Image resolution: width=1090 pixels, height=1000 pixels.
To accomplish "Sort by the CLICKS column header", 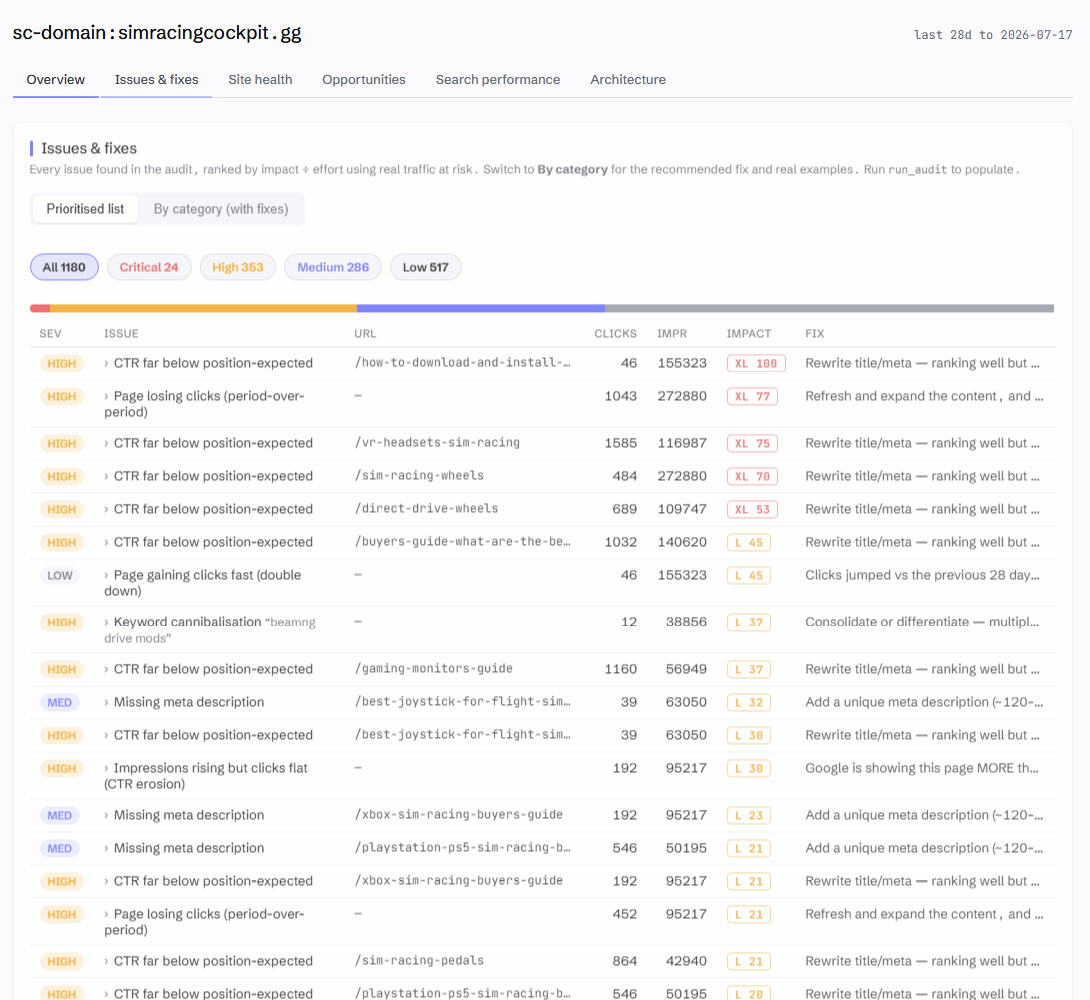I will pos(615,334).
